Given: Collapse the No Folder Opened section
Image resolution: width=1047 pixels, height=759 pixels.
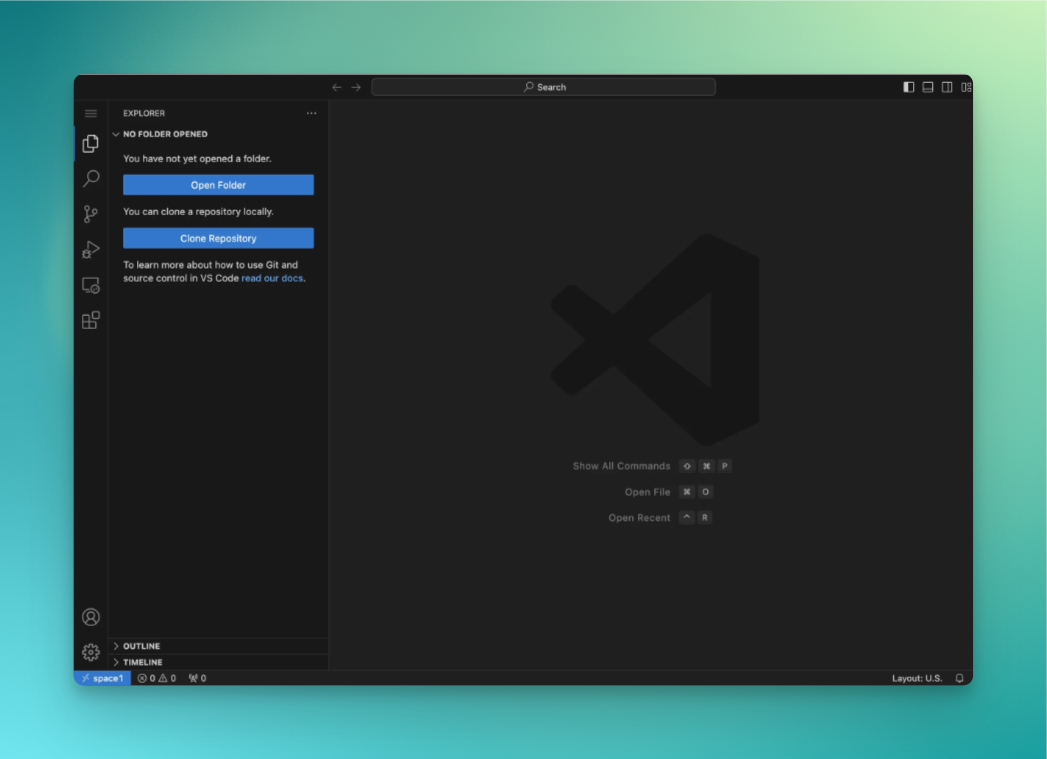Looking at the screenshot, I should [218, 134].
